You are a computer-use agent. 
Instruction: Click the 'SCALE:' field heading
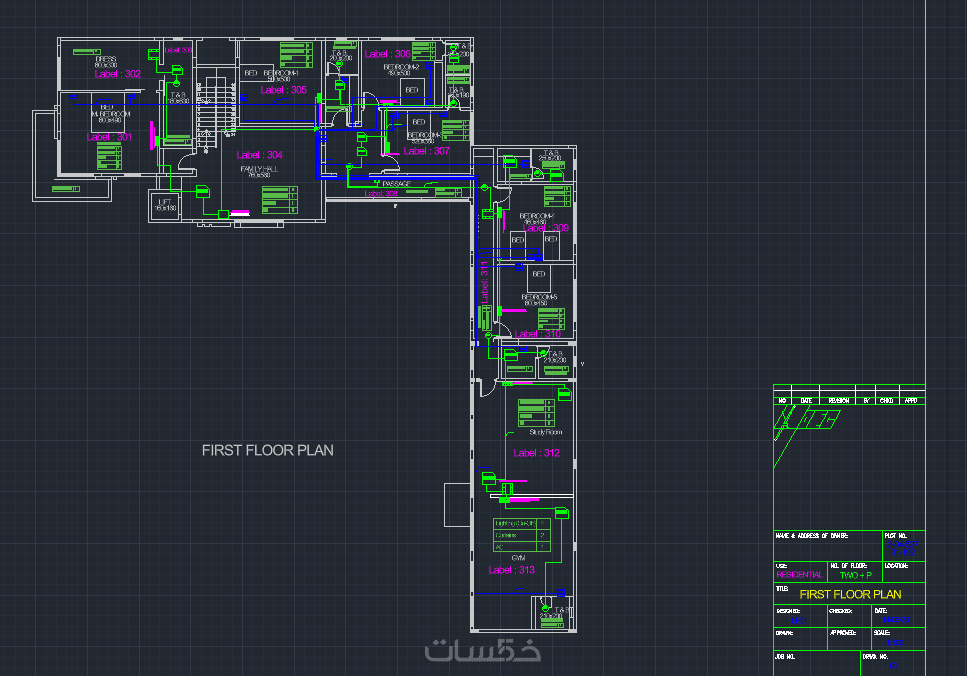click(x=882, y=633)
